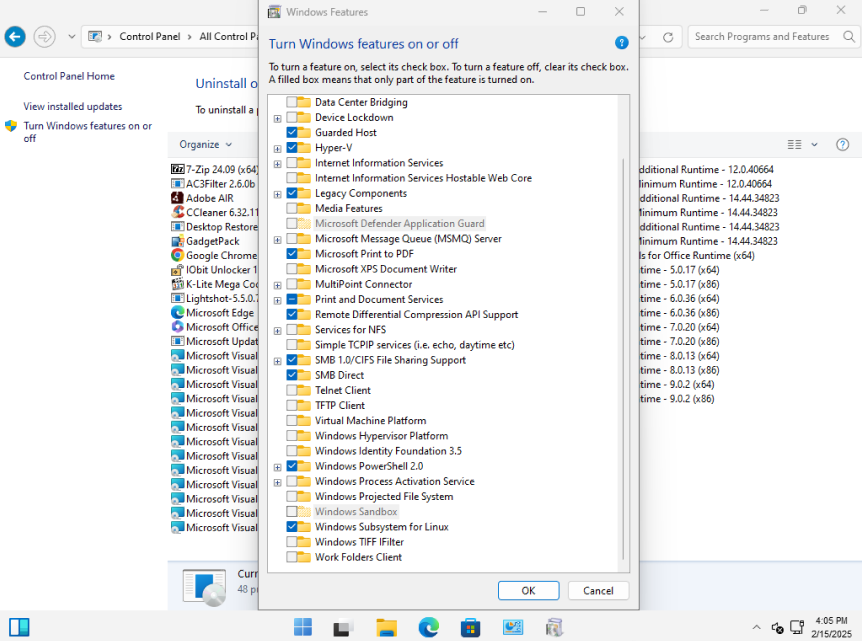Select the Lightshot-5.5.0.7 program entry
862x641 pixels.
click(x=214, y=298)
